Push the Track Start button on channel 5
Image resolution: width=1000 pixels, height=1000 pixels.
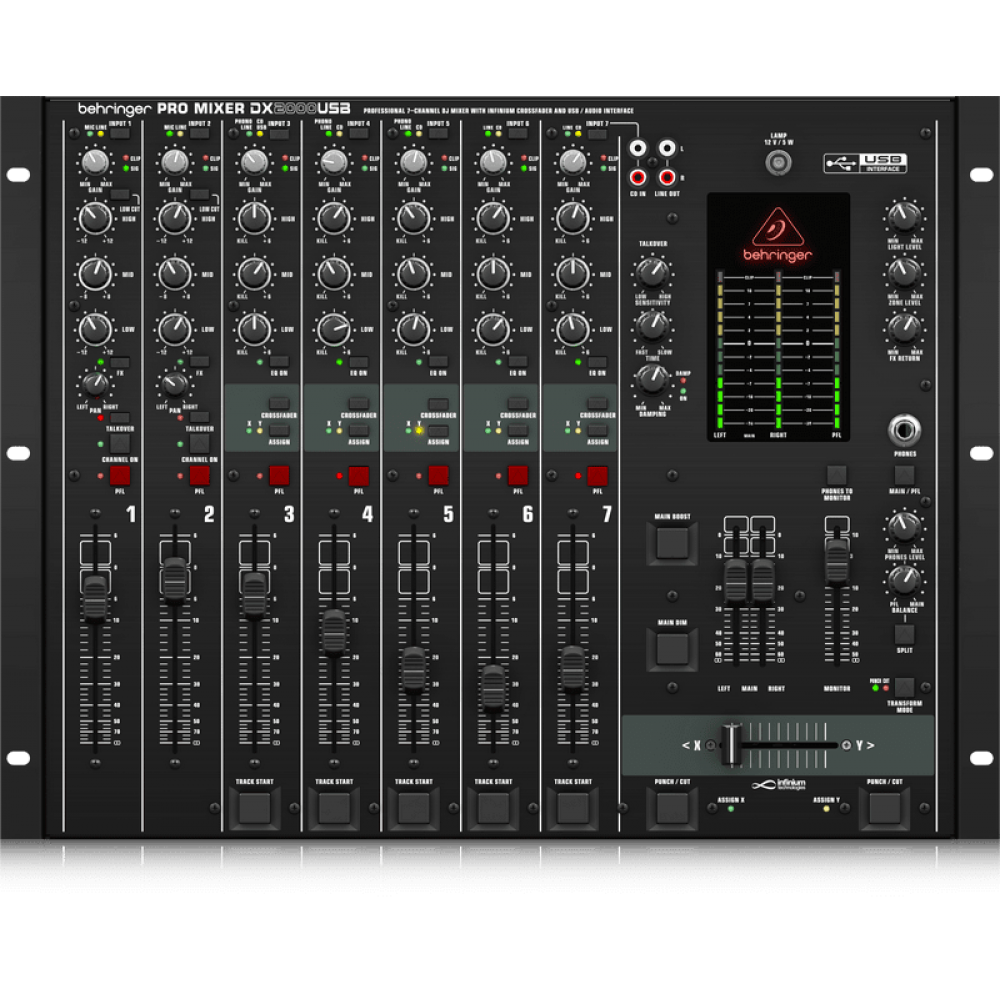pos(414,808)
